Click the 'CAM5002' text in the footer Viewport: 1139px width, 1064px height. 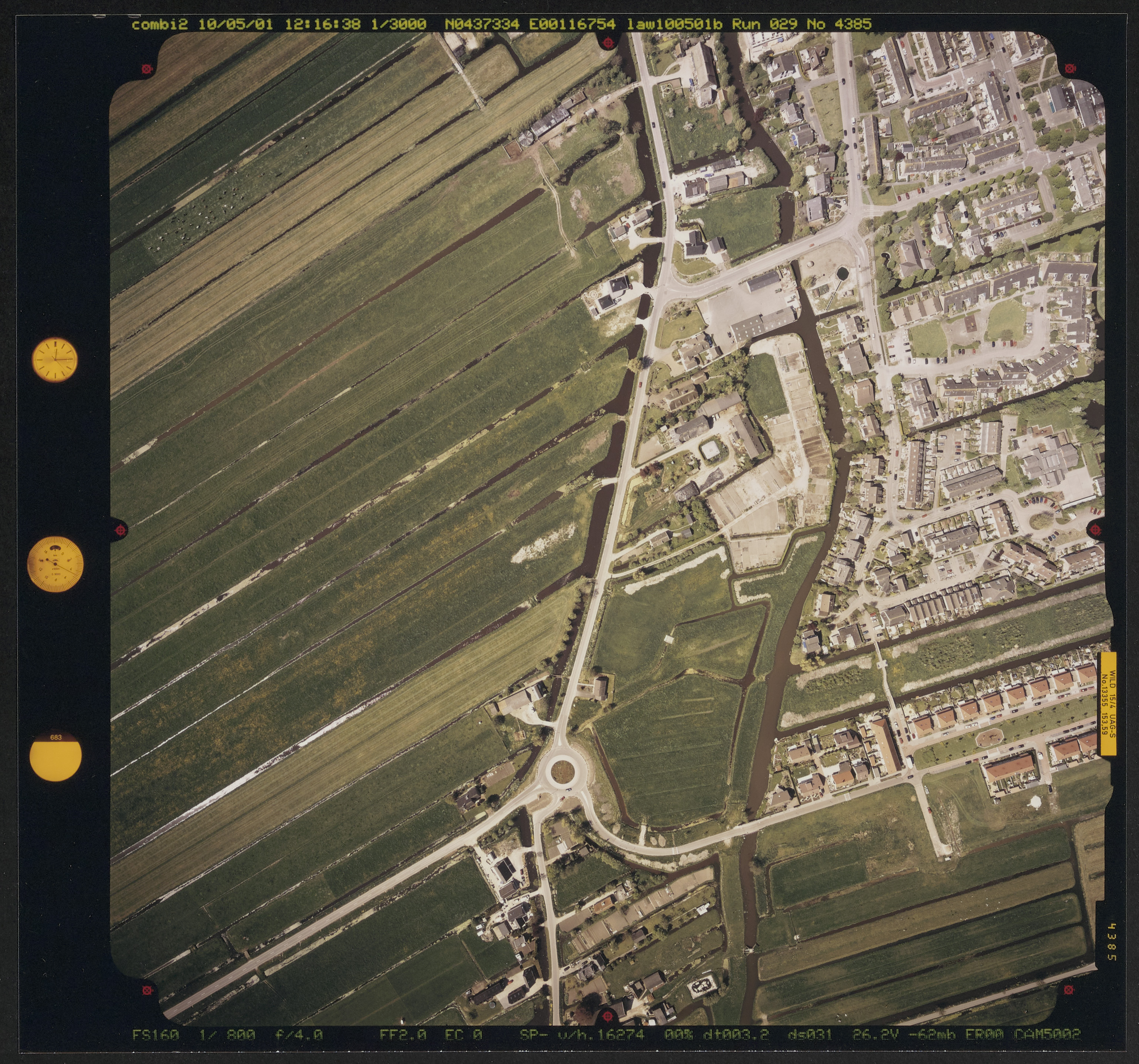pyautogui.click(x=1047, y=1034)
